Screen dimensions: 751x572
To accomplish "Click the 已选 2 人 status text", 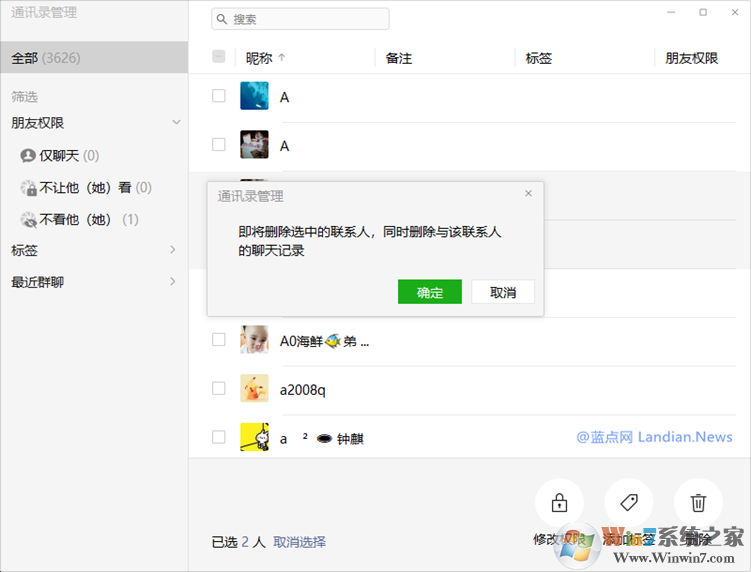I will [239, 542].
